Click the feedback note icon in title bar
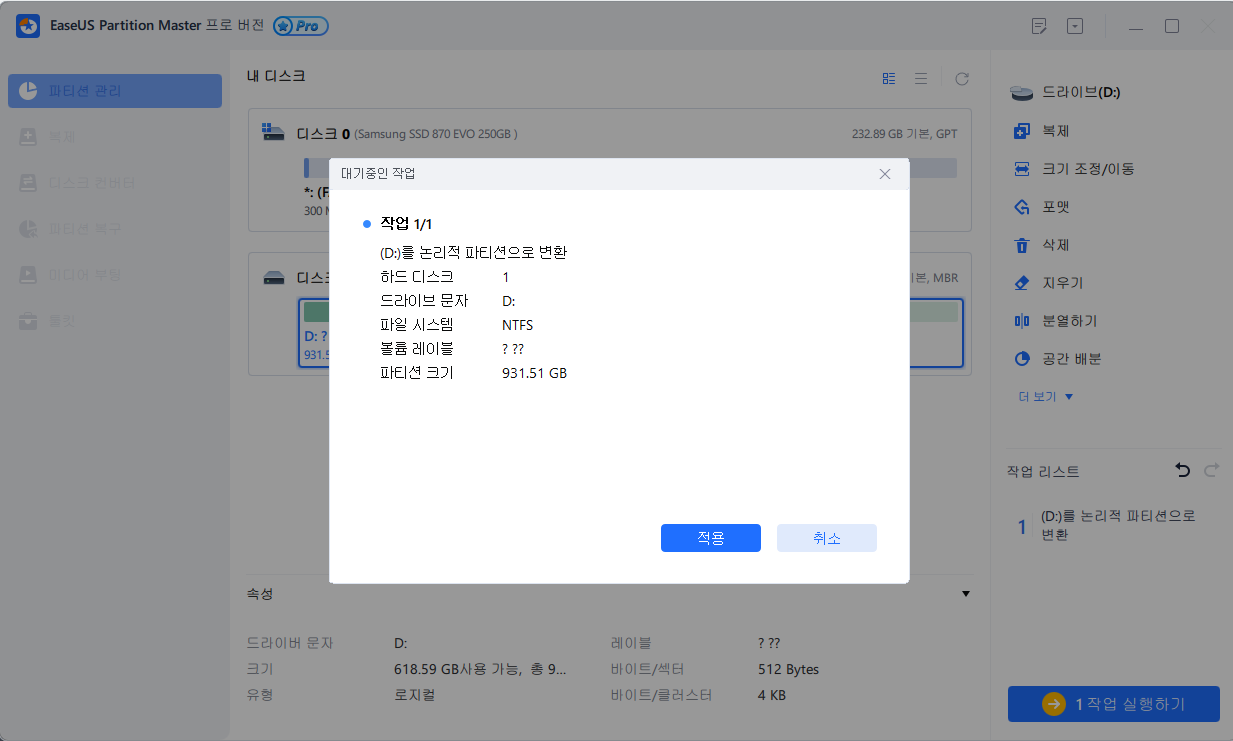The width and height of the screenshot is (1233, 741). pyautogui.click(x=1039, y=26)
